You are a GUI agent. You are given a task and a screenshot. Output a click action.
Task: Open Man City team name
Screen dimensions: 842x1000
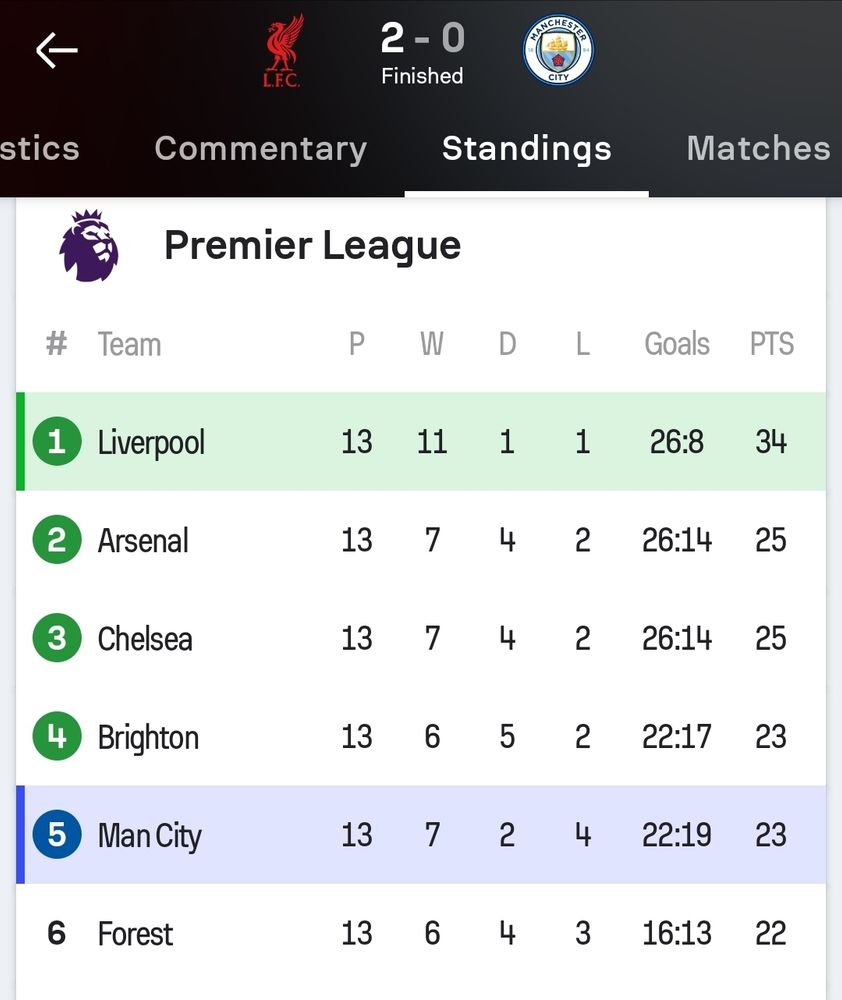pyautogui.click(x=150, y=835)
